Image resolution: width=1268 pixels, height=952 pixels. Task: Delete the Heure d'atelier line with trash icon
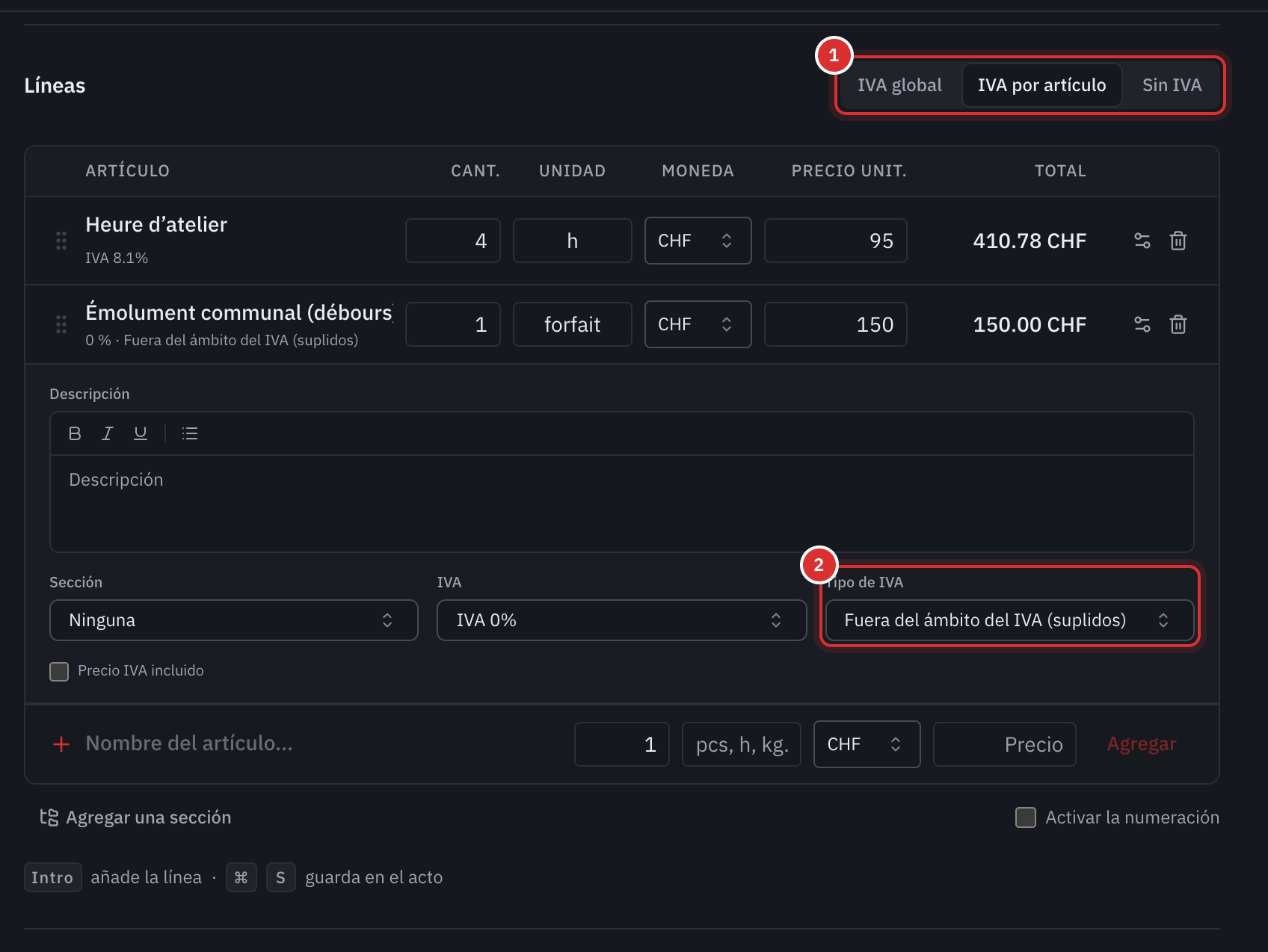(1178, 241)
